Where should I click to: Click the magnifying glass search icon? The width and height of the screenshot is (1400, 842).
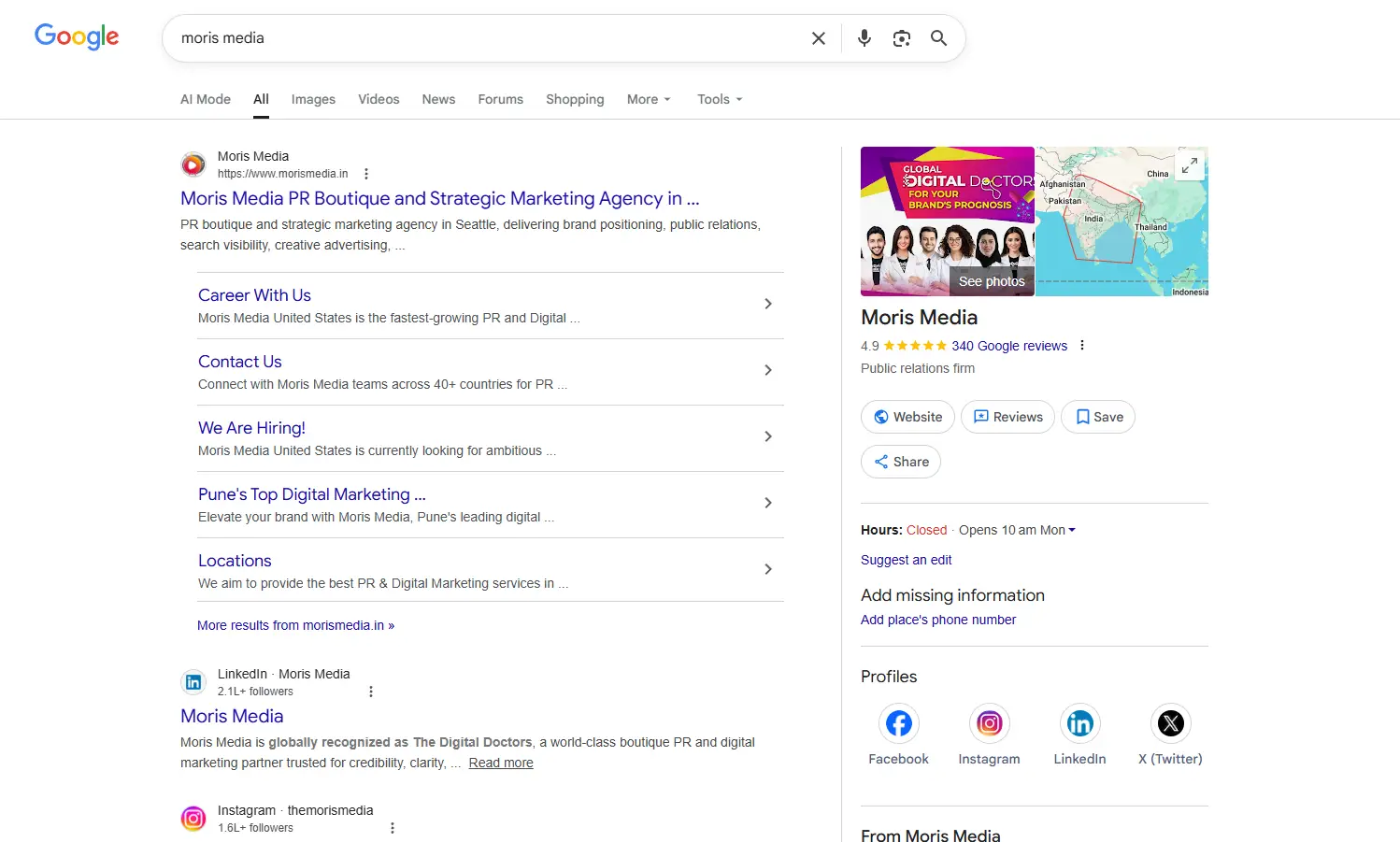point(938,38)
